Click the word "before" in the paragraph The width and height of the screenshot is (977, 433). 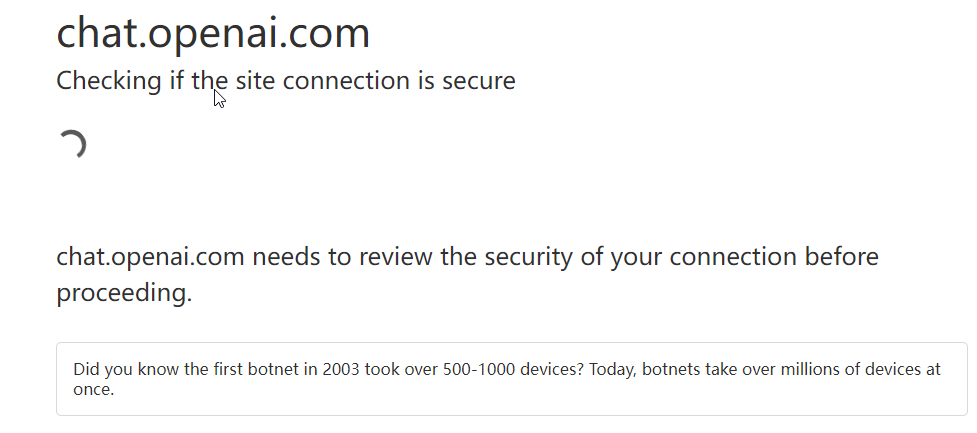click(841, 257)
